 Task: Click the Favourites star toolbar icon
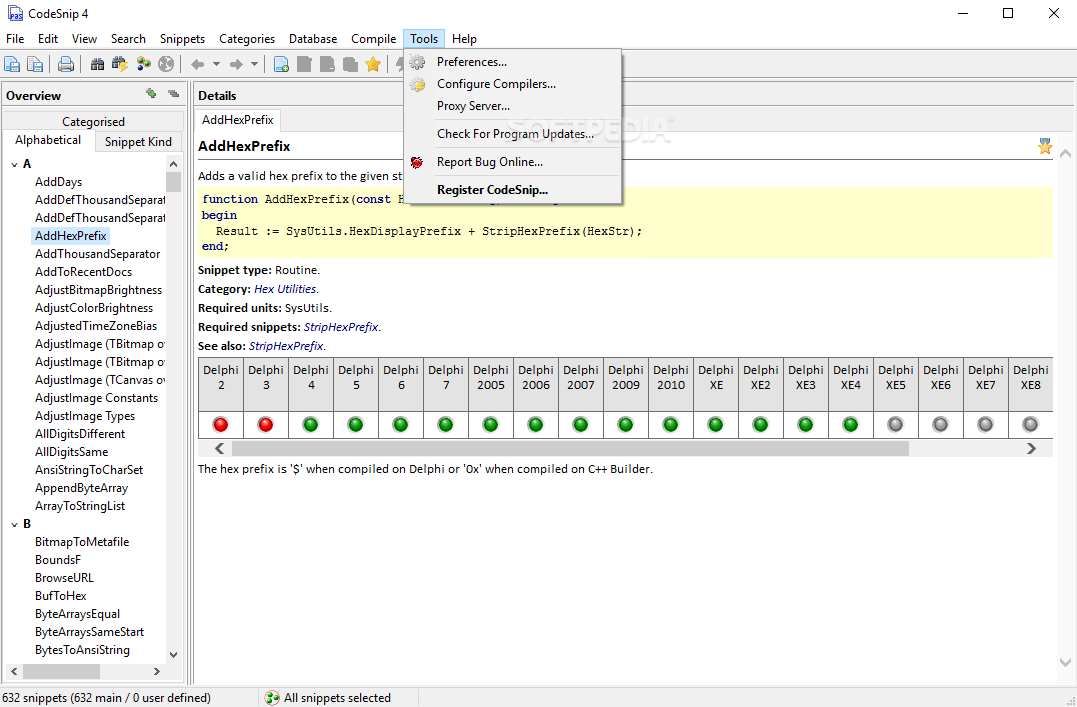point(373,65)
